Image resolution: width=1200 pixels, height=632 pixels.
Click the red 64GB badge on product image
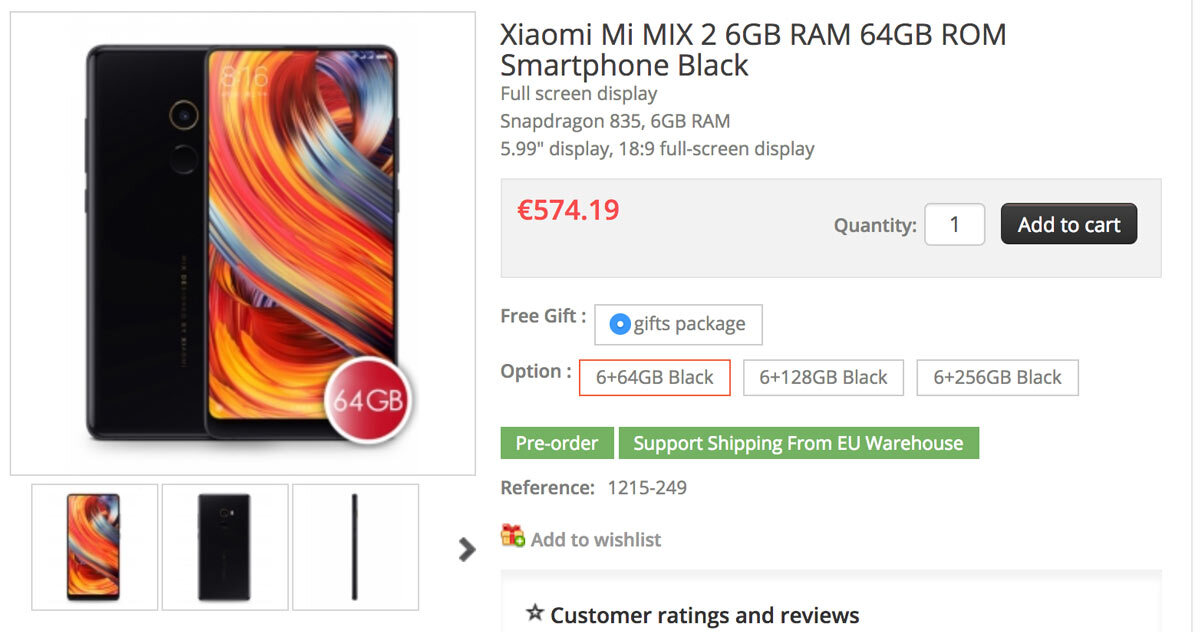[x=368, y=402]
